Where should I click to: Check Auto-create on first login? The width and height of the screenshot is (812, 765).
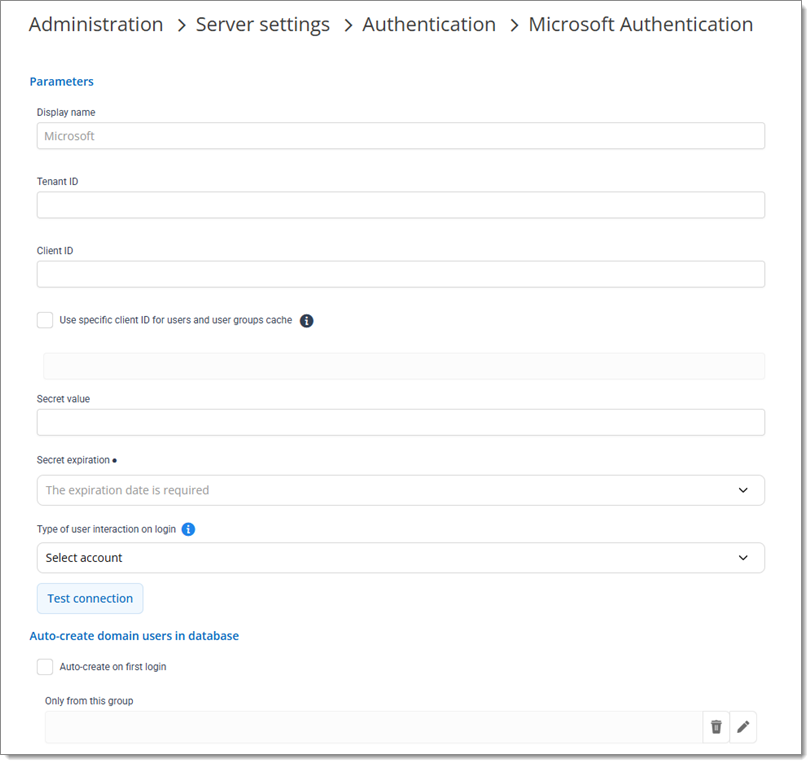45,666
